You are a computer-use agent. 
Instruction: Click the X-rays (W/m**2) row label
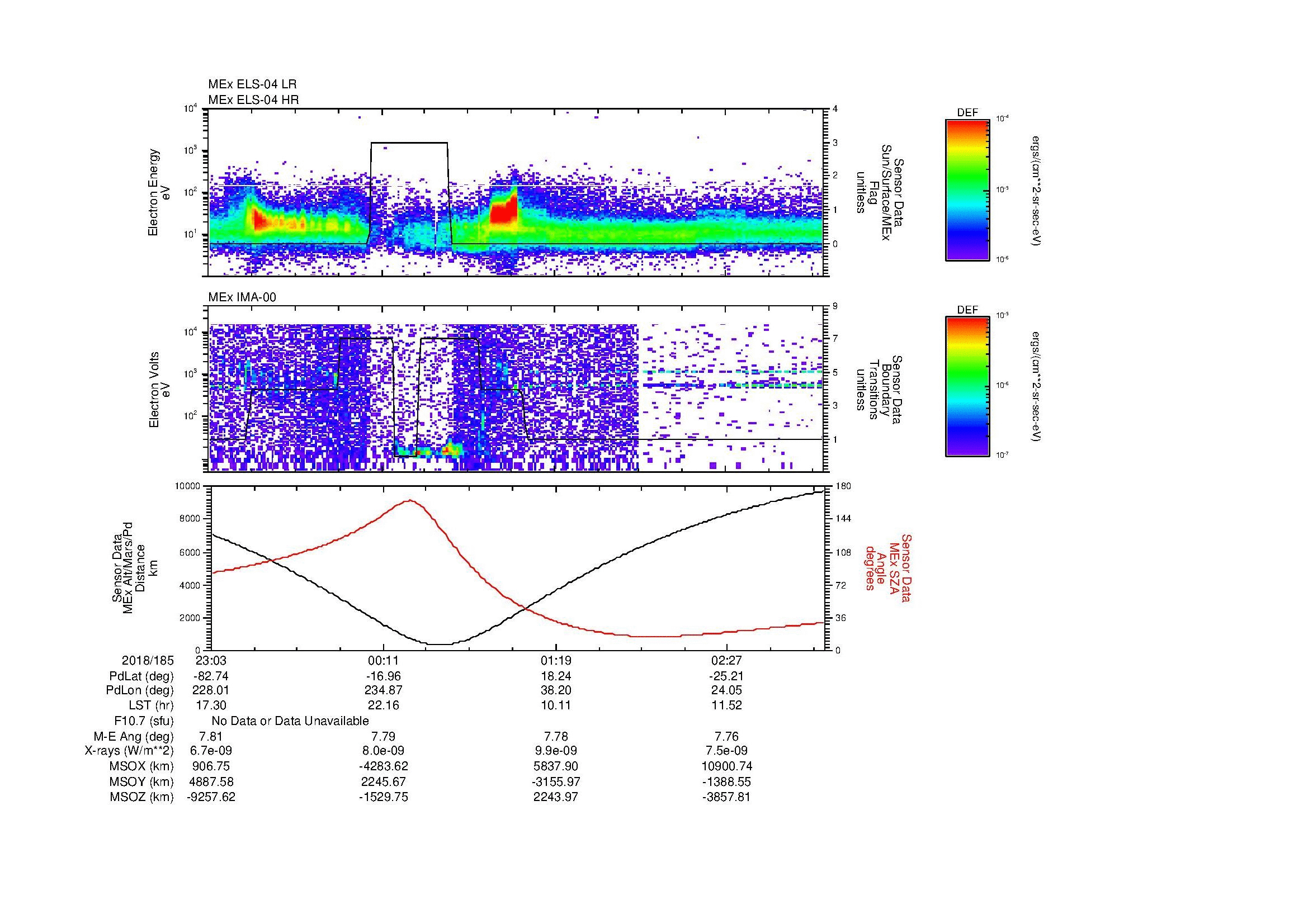click(x=129, y=751)
